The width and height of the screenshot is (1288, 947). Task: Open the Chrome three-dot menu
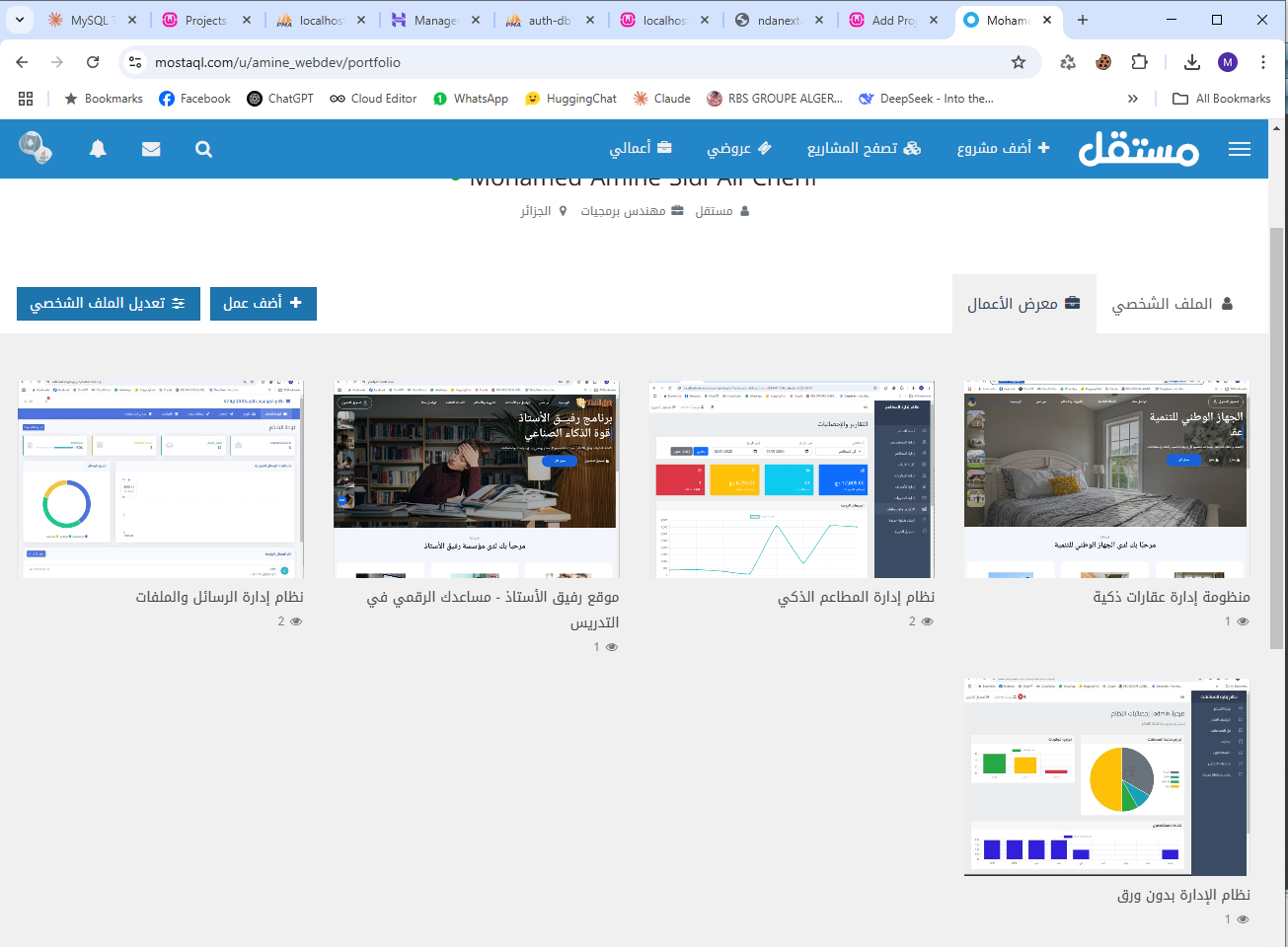pos(1263,62)
